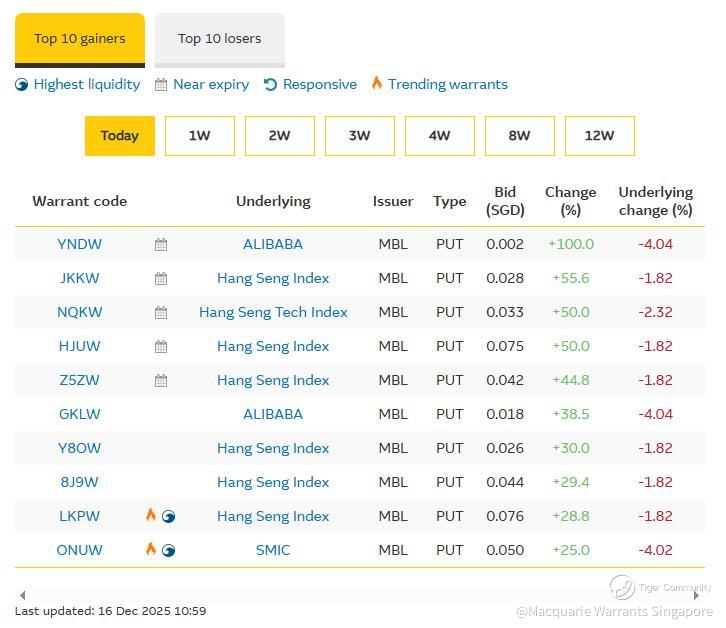Click near-expiry calendar icon in YNDW row
This screenshot has height=628, width=726.
click(161, 245)
